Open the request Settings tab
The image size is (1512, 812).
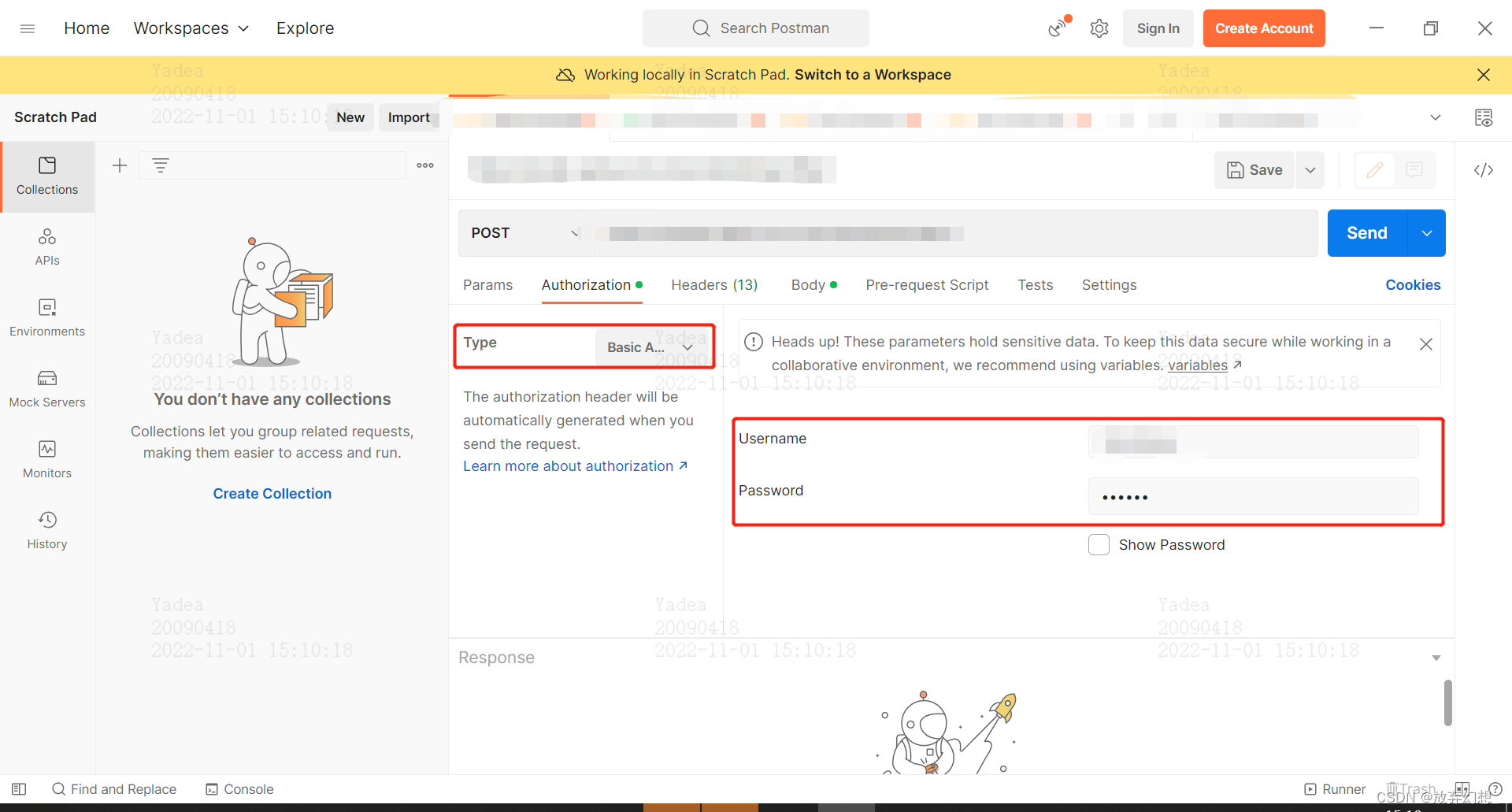(x=1109, y=285)
